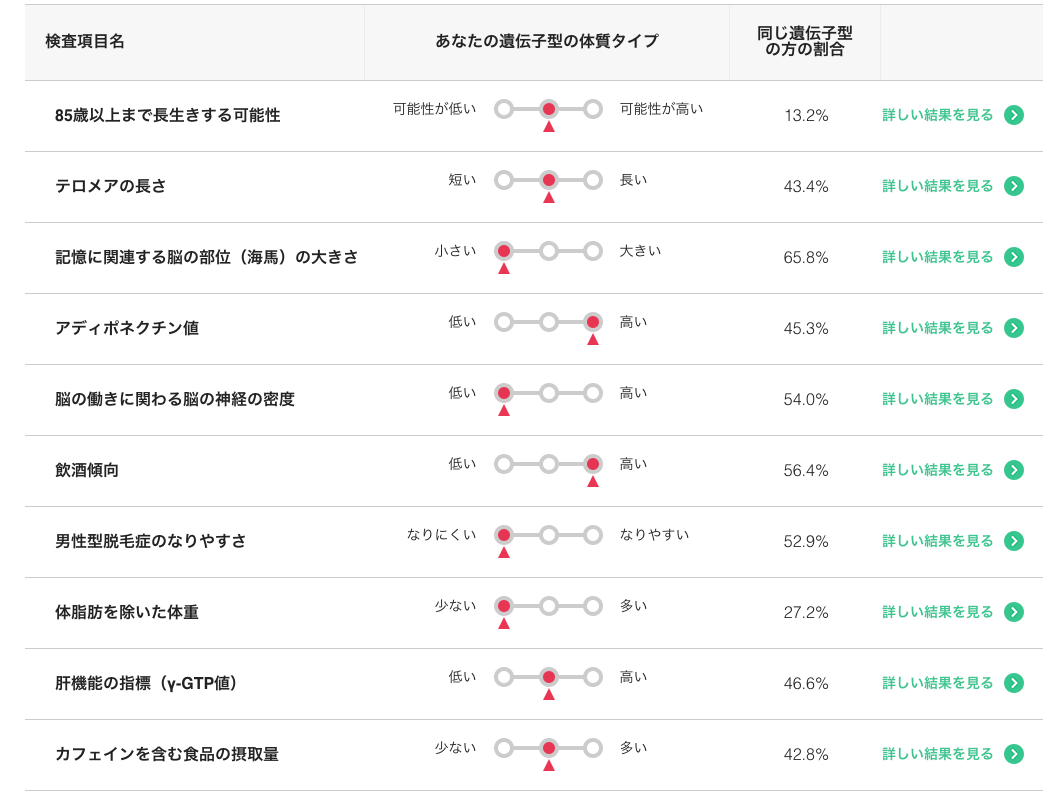Click the 同じ遺伝子型の方の割合 column header

click(x=804, y=42)
